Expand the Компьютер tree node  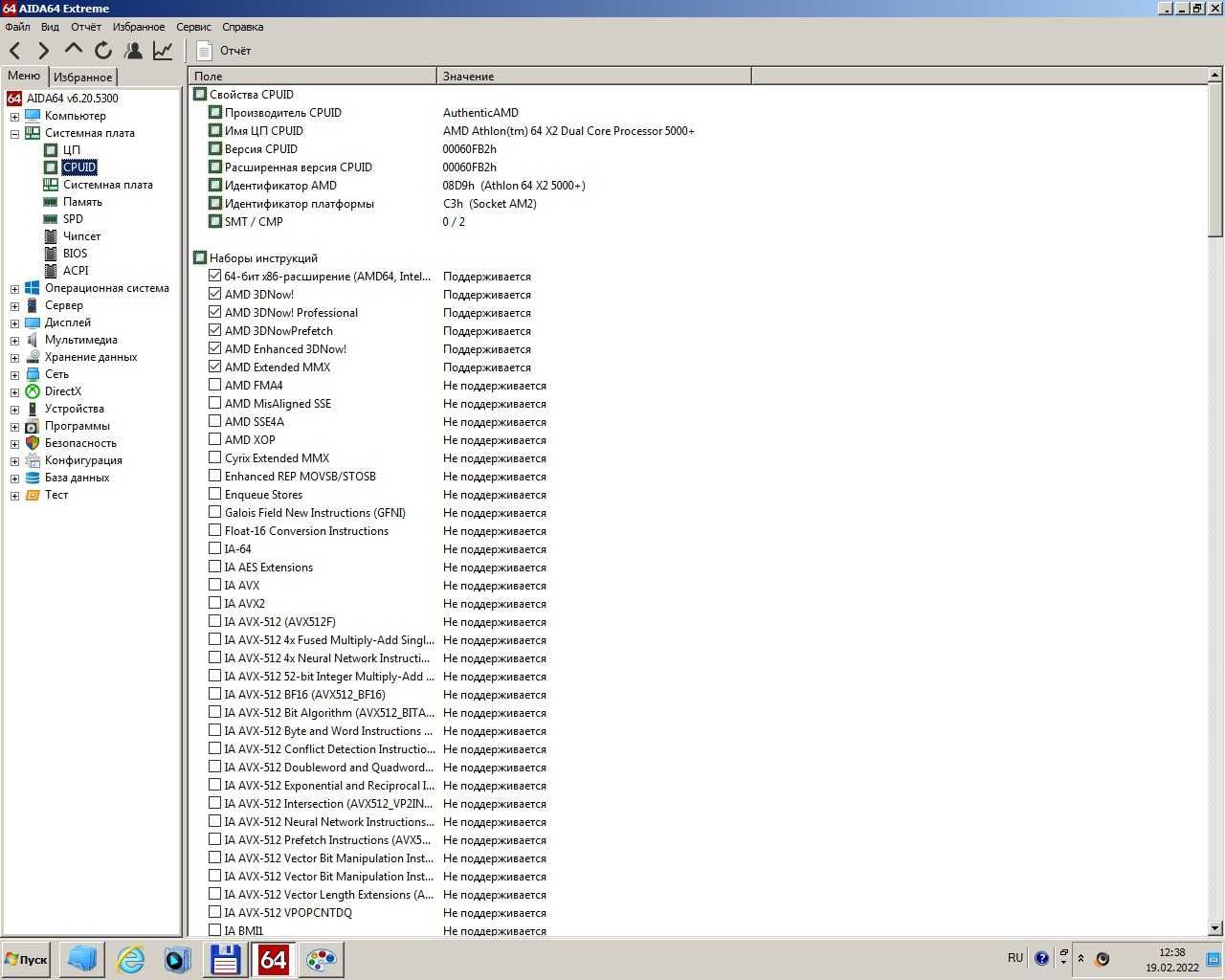[x=14, y=117]
